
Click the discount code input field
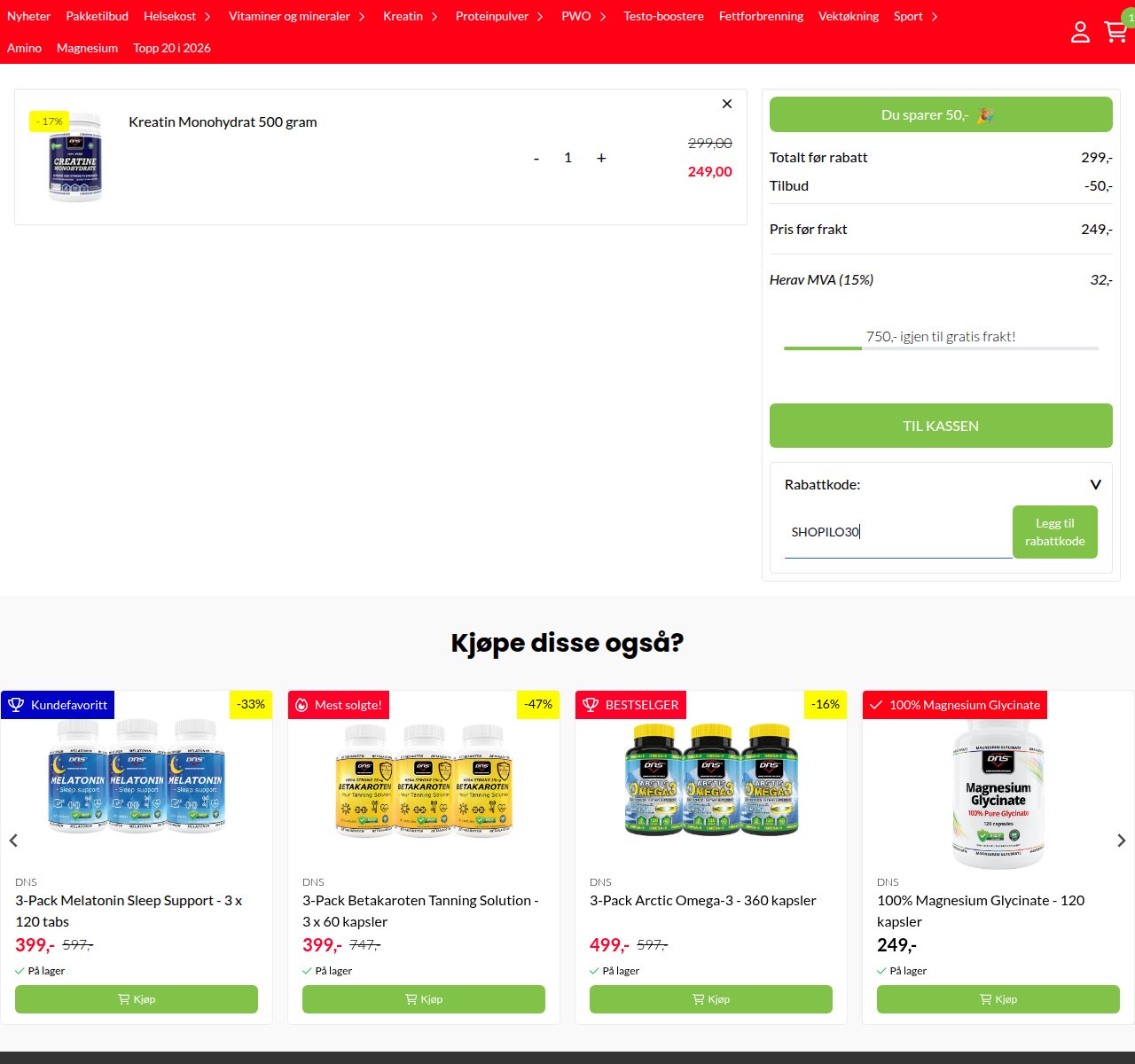tap(898, 532)
